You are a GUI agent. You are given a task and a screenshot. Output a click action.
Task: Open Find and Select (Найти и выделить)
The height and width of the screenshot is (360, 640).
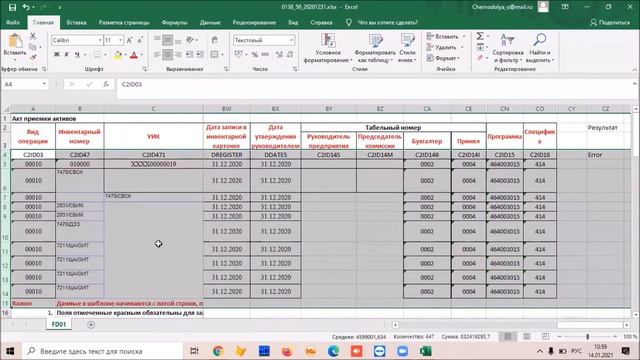(540, 48)
